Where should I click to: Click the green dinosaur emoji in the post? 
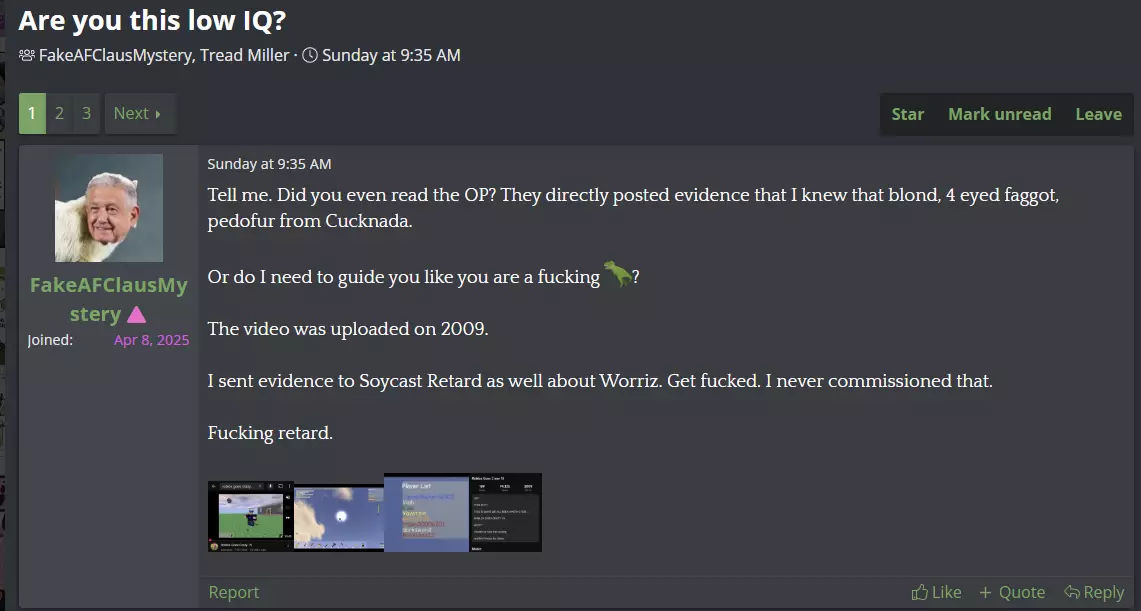pos(618,273)
